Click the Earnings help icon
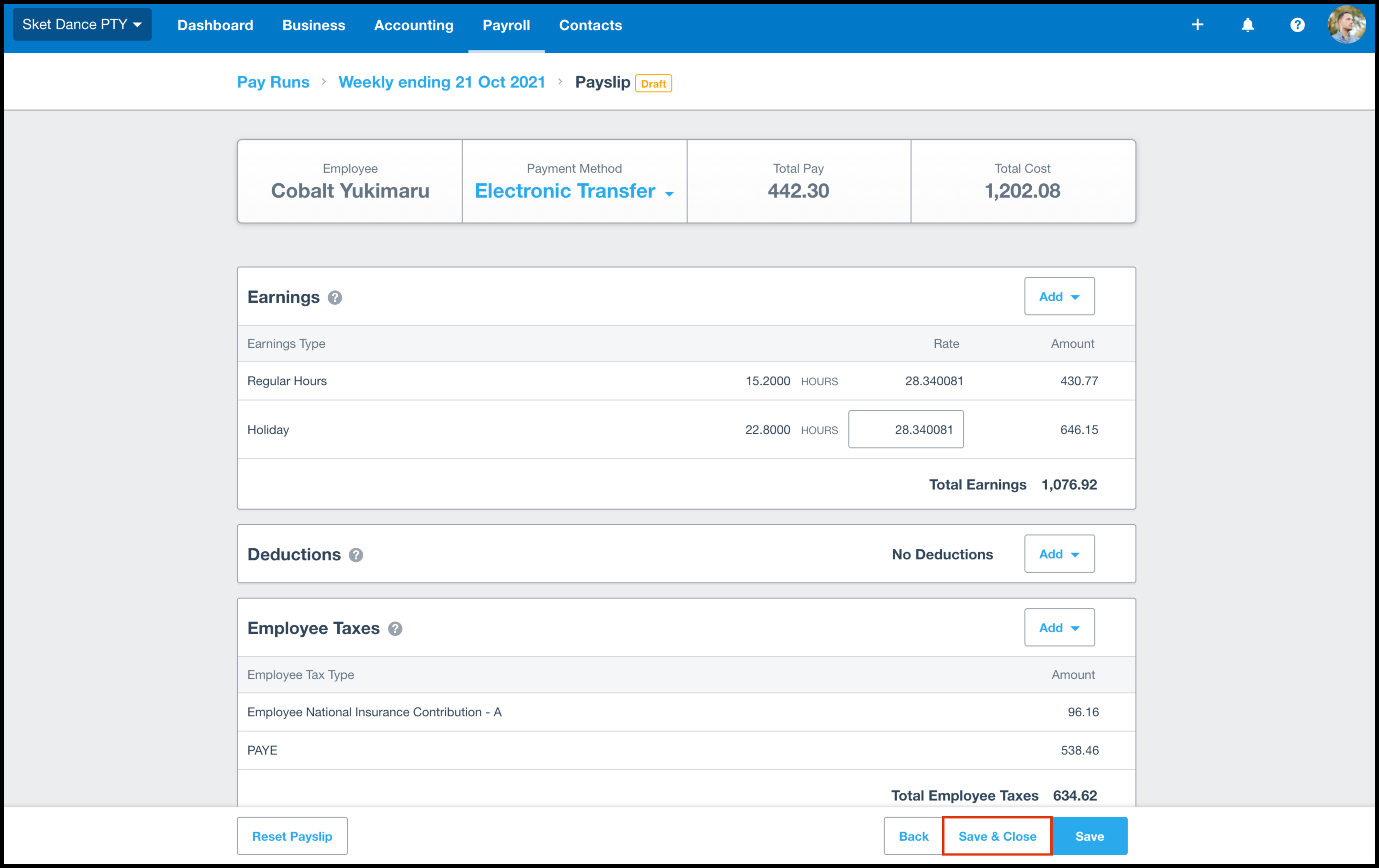Image resolution: width=1379 pixels, height=868 pixels. (335, 298)
